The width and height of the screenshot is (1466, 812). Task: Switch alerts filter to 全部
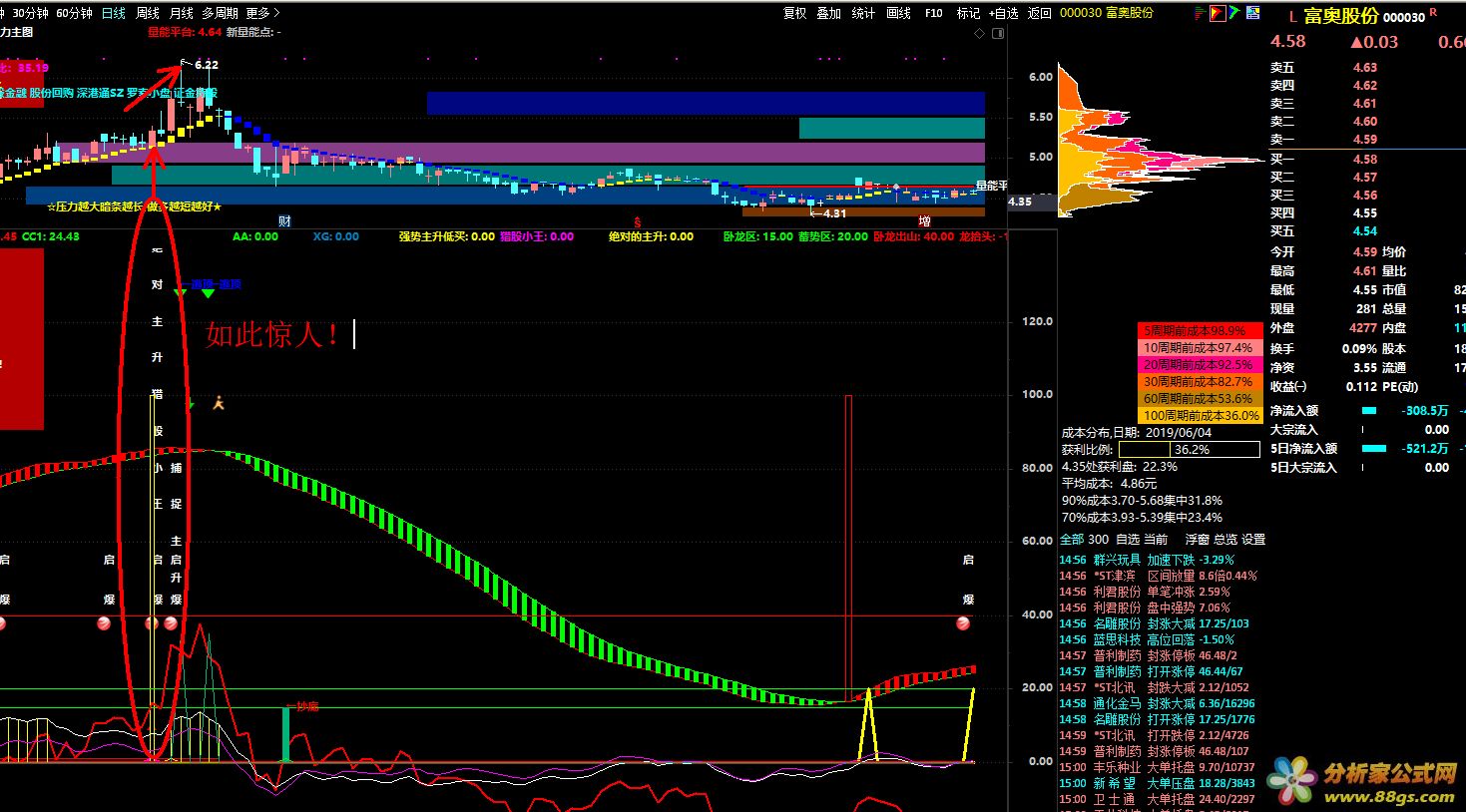[x=1071, y=539]
